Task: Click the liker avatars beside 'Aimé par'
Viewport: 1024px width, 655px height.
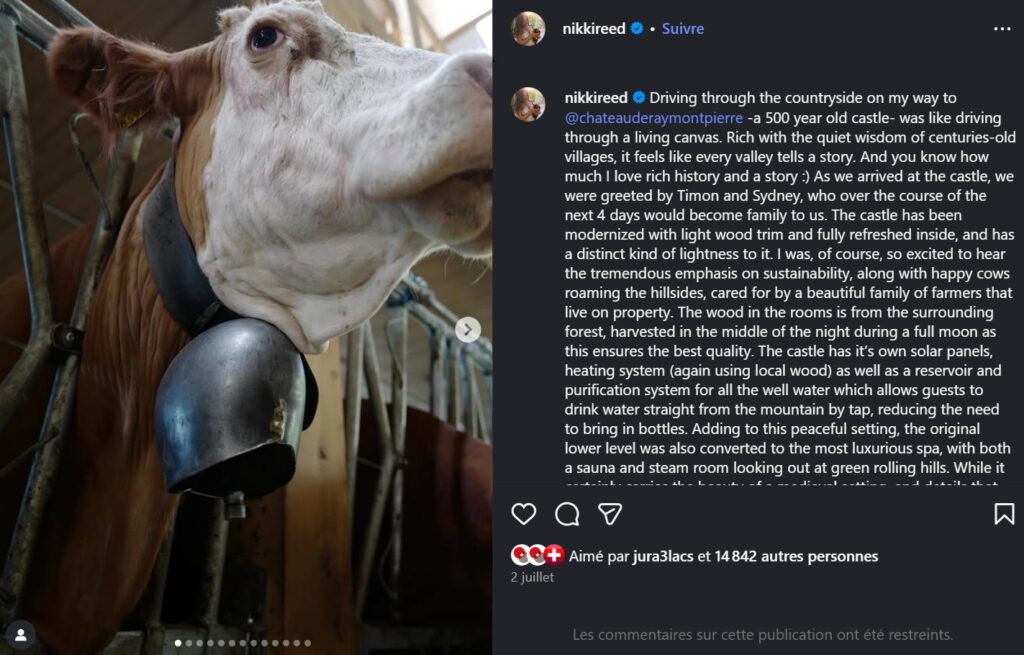Action: (x=537, y=556)
